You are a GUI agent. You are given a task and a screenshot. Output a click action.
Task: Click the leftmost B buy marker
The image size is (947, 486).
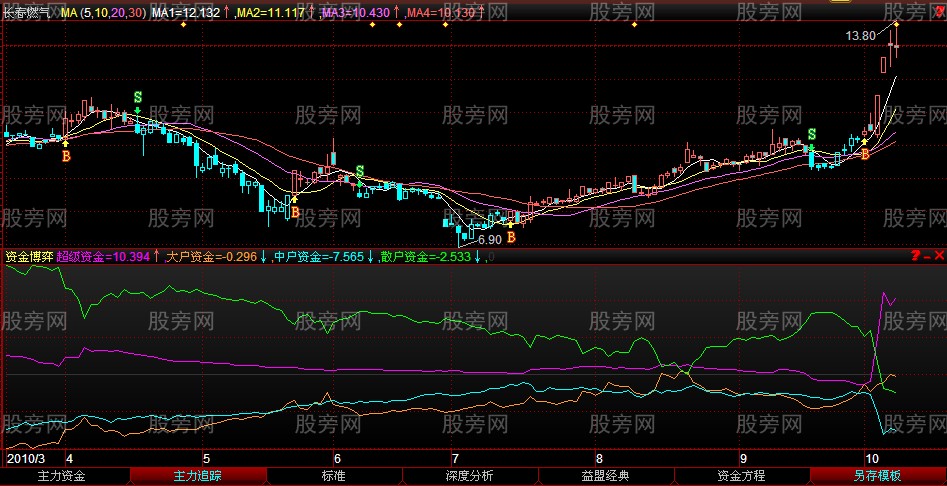click(x=66, y=156)
